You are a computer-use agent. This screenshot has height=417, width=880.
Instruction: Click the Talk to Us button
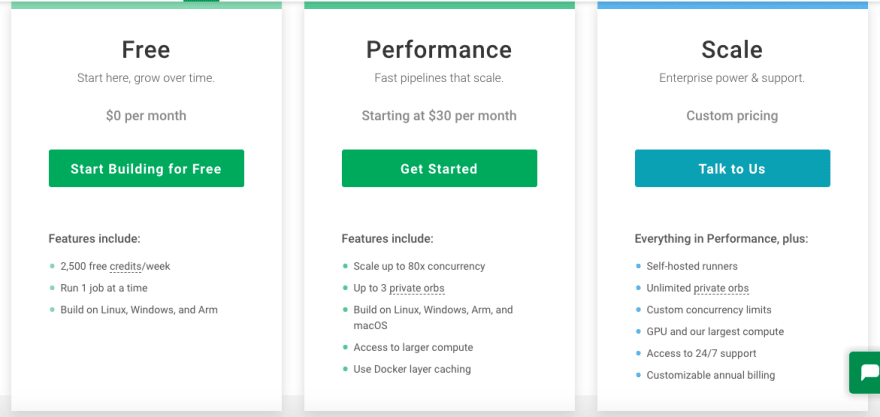[732, 168]
